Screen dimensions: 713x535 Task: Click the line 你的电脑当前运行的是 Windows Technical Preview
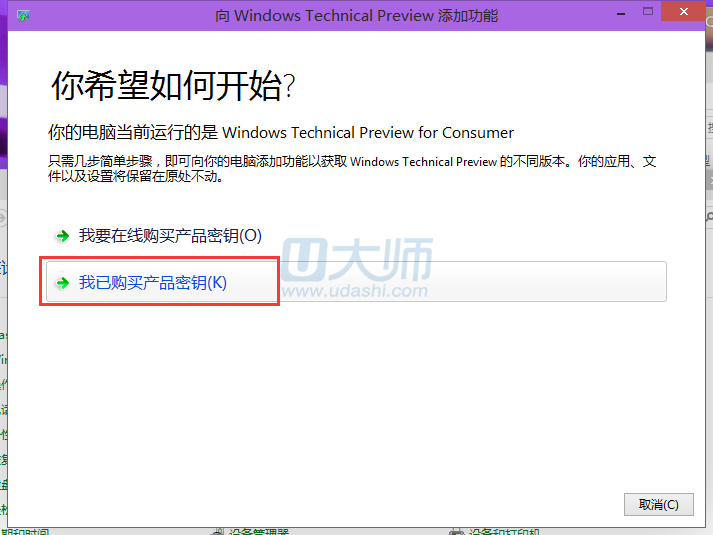281,132
